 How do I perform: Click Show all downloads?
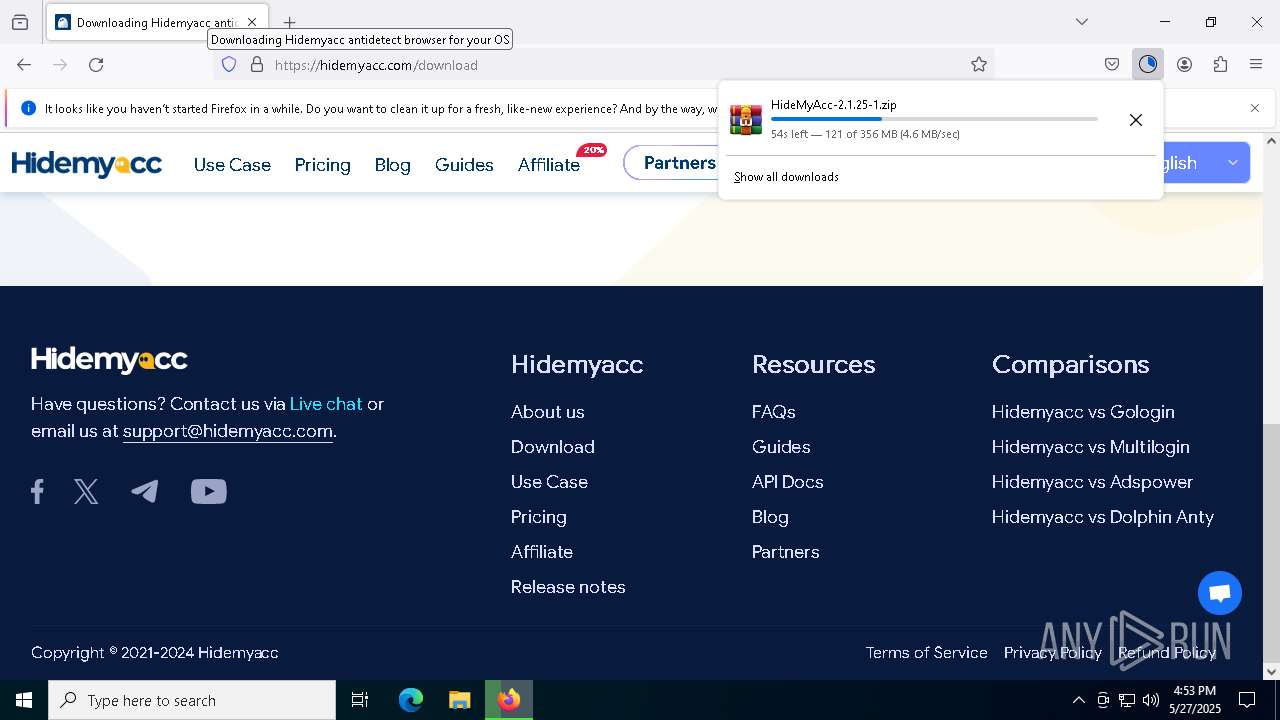click(786, 177)
